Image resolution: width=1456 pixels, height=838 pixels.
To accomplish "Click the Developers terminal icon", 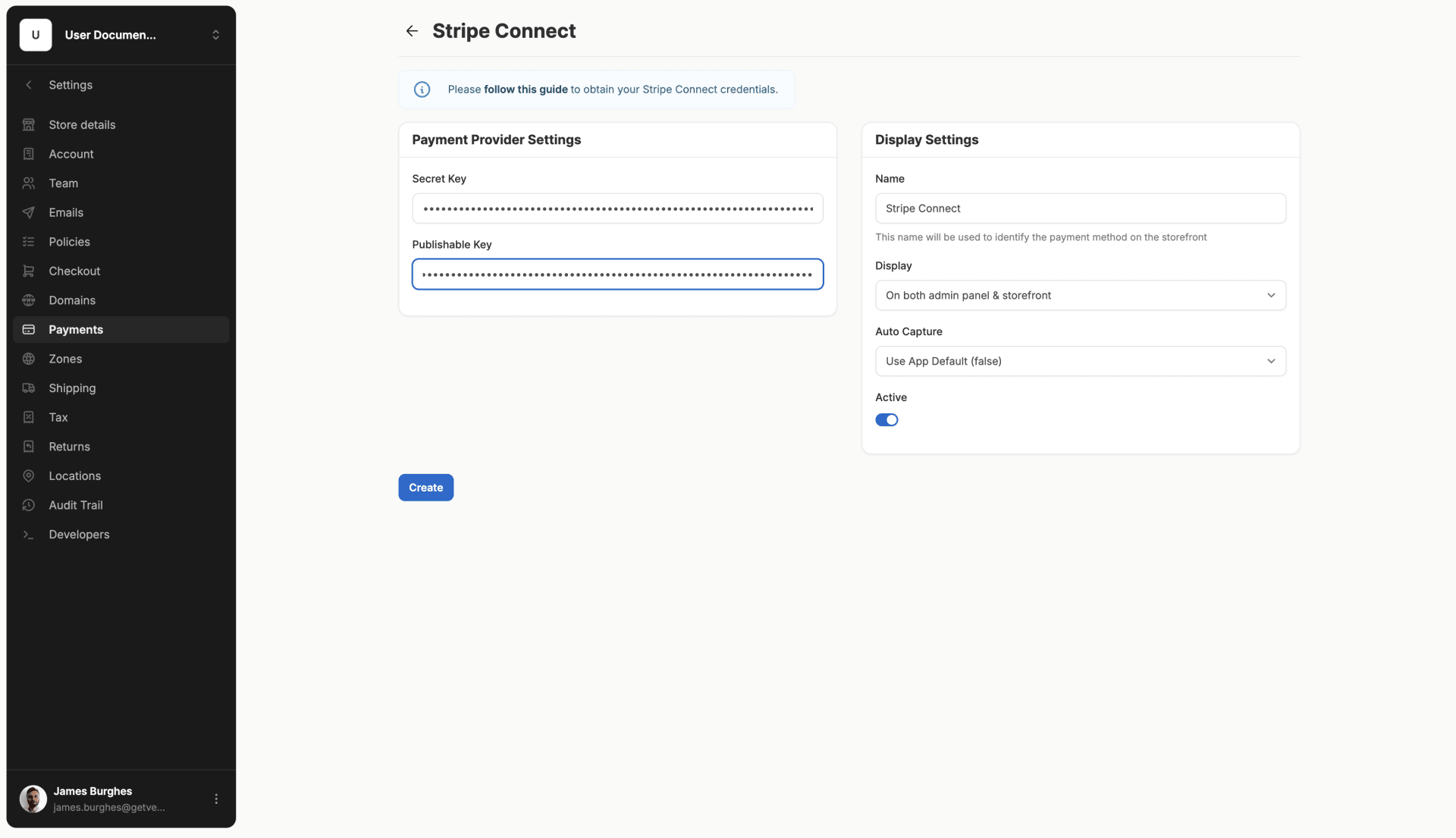I will [x=29, y=535].
